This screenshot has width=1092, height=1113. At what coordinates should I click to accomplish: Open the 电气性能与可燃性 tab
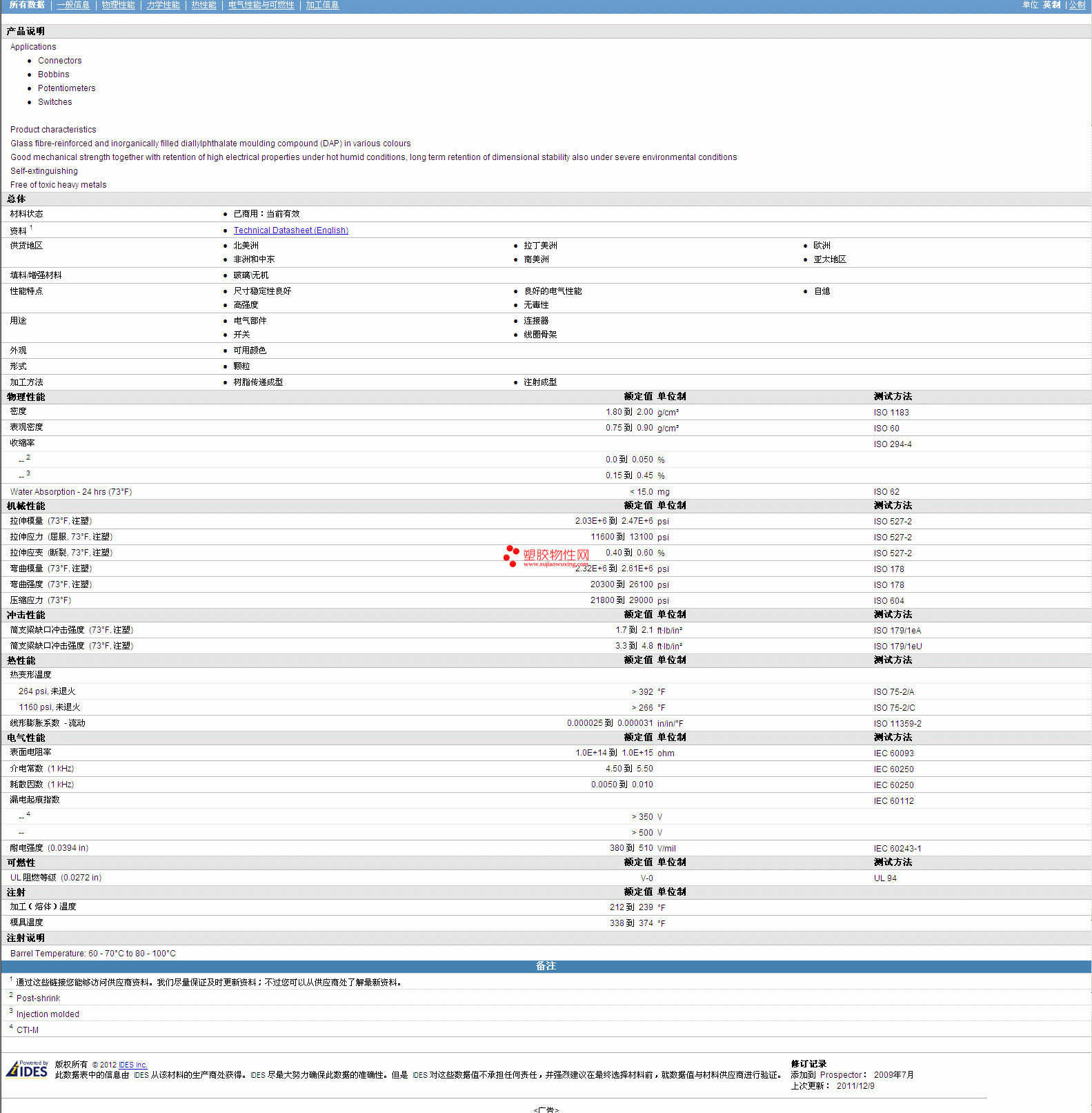pyautogui.click(x=261, y=5)
